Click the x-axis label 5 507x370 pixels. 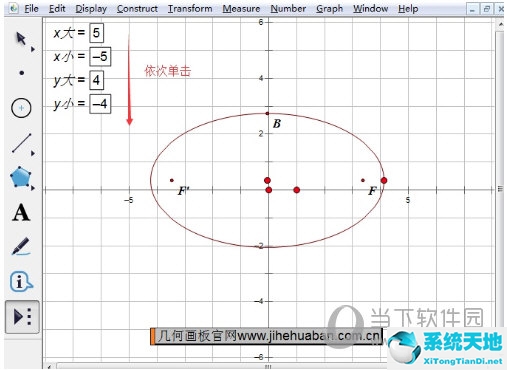408,200
